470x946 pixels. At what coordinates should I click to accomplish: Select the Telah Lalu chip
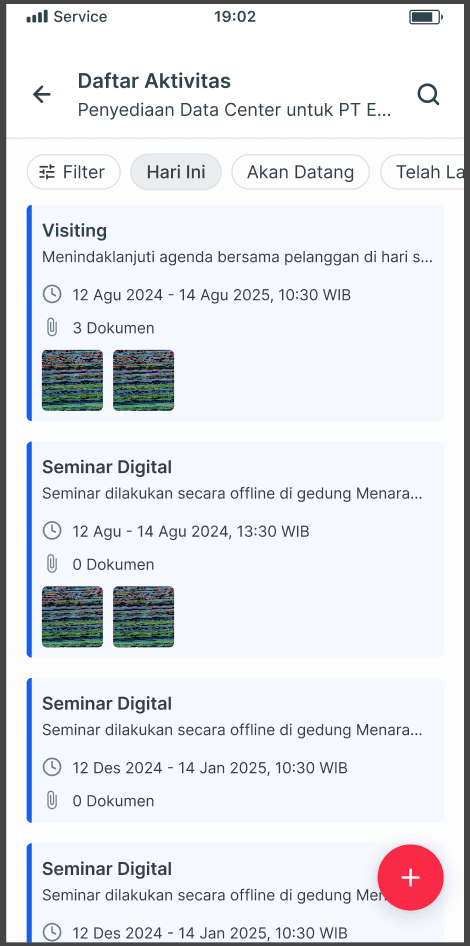pyautogui.click(x=425, y=172)
